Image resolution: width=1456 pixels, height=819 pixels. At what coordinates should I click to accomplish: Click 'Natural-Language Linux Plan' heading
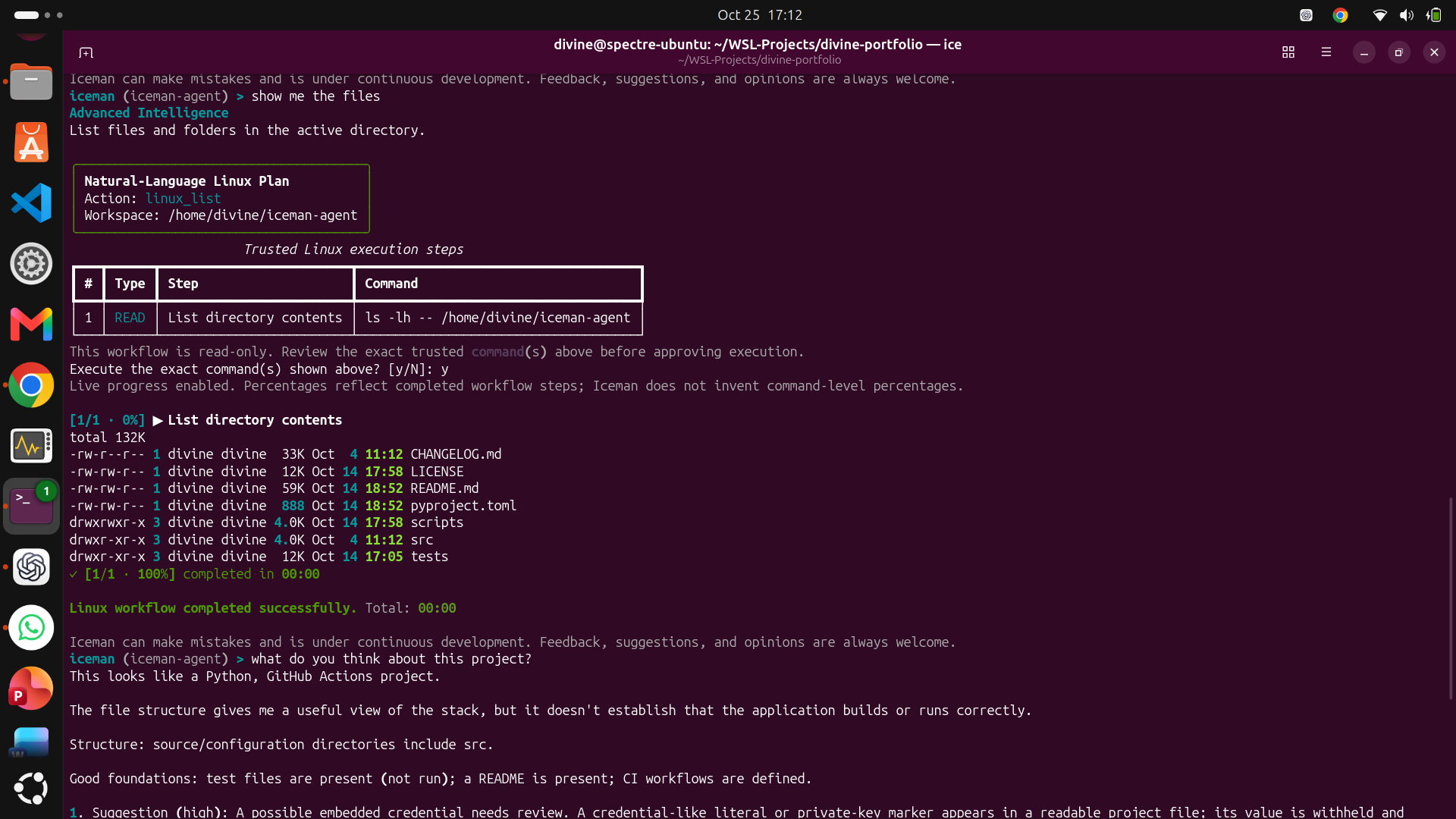pos(187,181)
